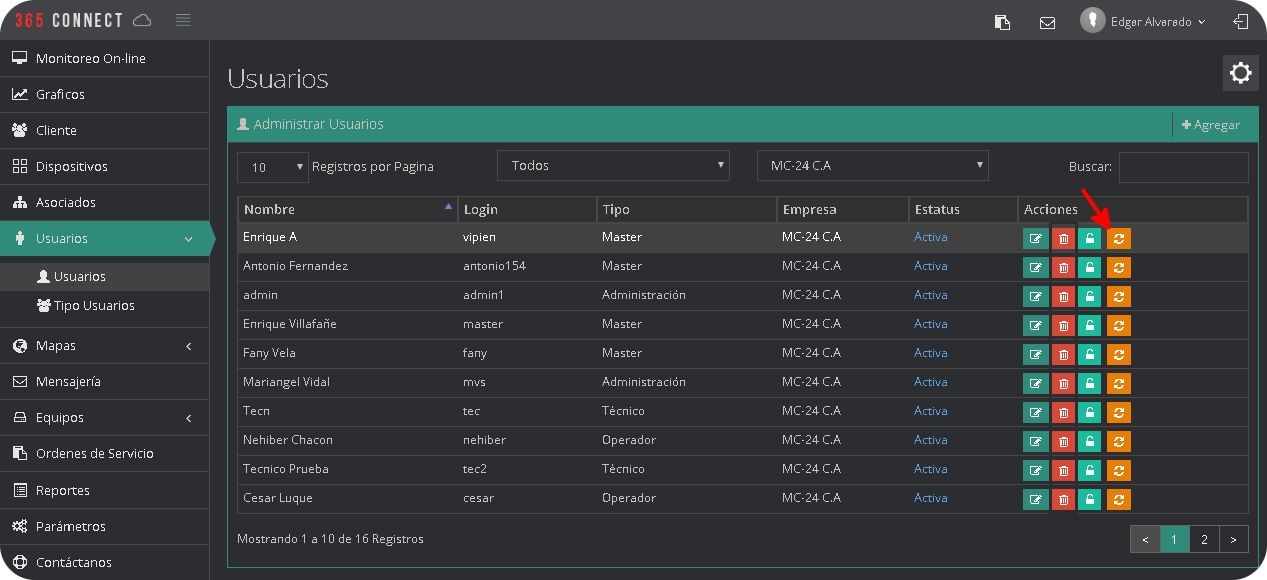Toggle the hamburger sidebar menu icon

click(182, 20)
